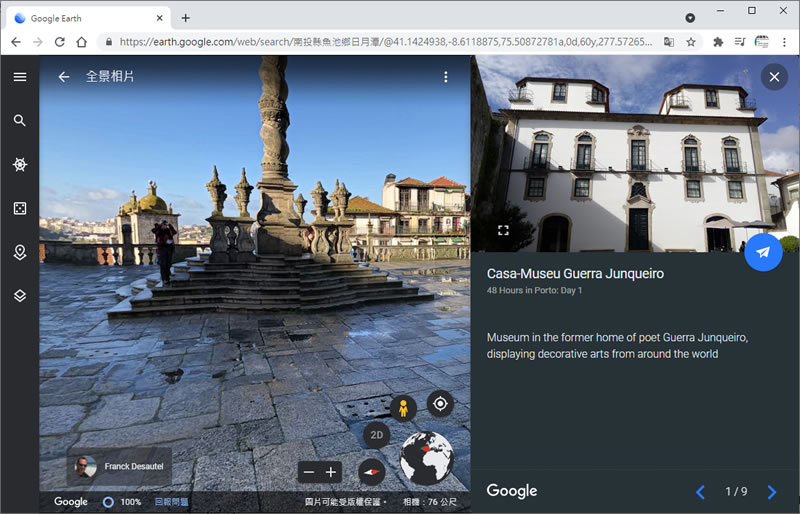800x514 pixels.
Task: Click the Franck Desautel photographer badge
Action: (x=119, y=466)
